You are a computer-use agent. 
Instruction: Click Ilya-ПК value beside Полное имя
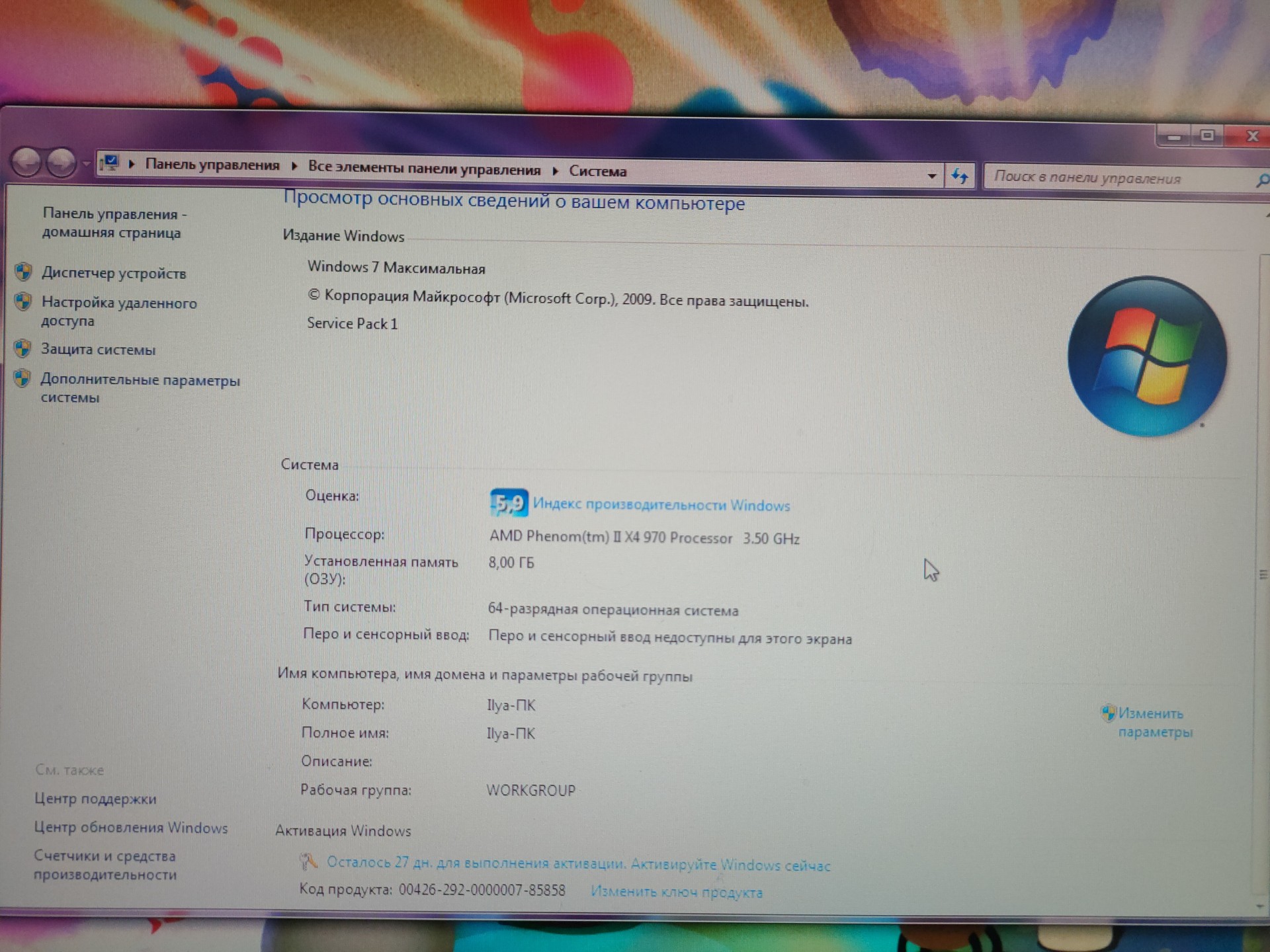(511, 734)
